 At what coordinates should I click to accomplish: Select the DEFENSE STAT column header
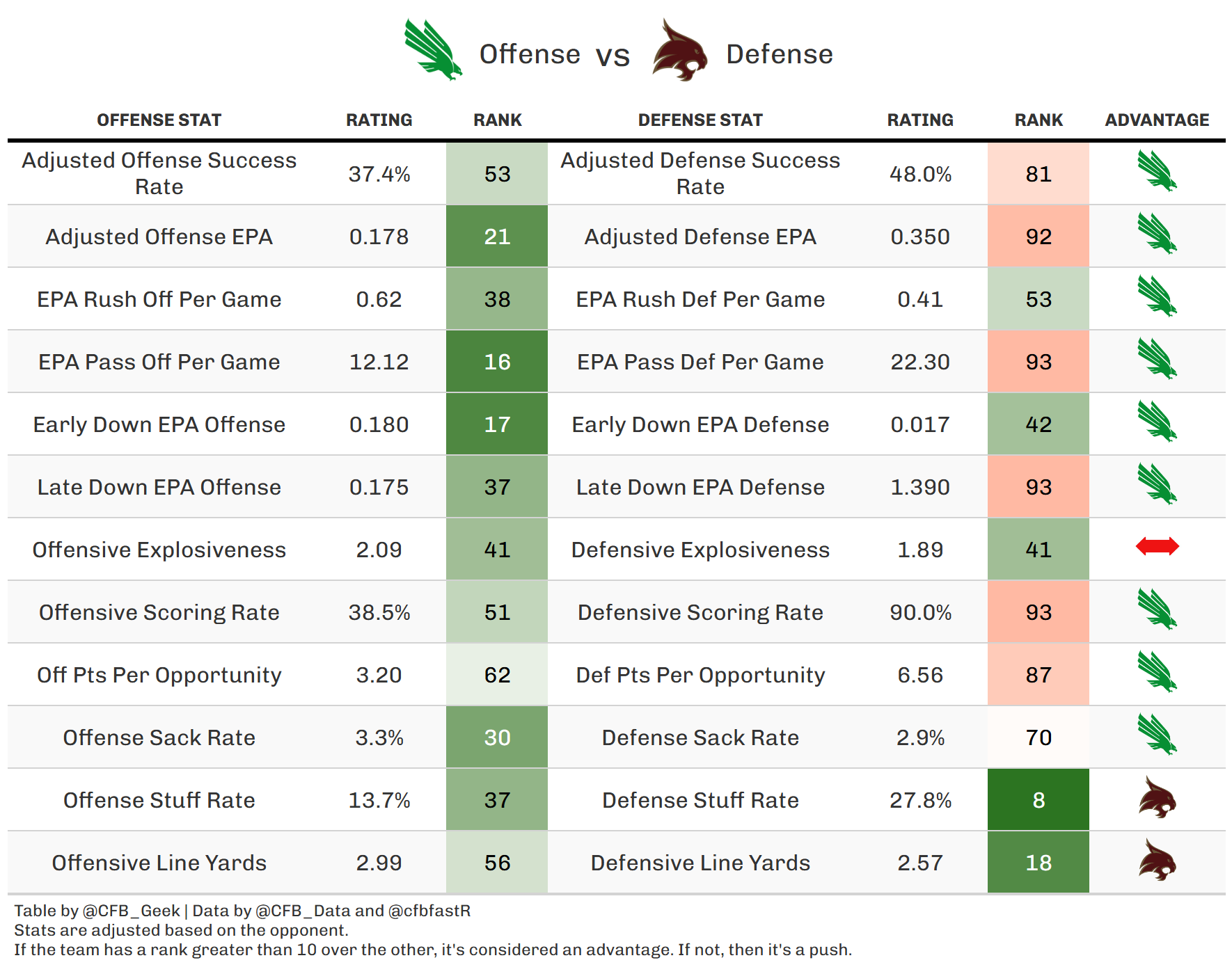point(700,120)
